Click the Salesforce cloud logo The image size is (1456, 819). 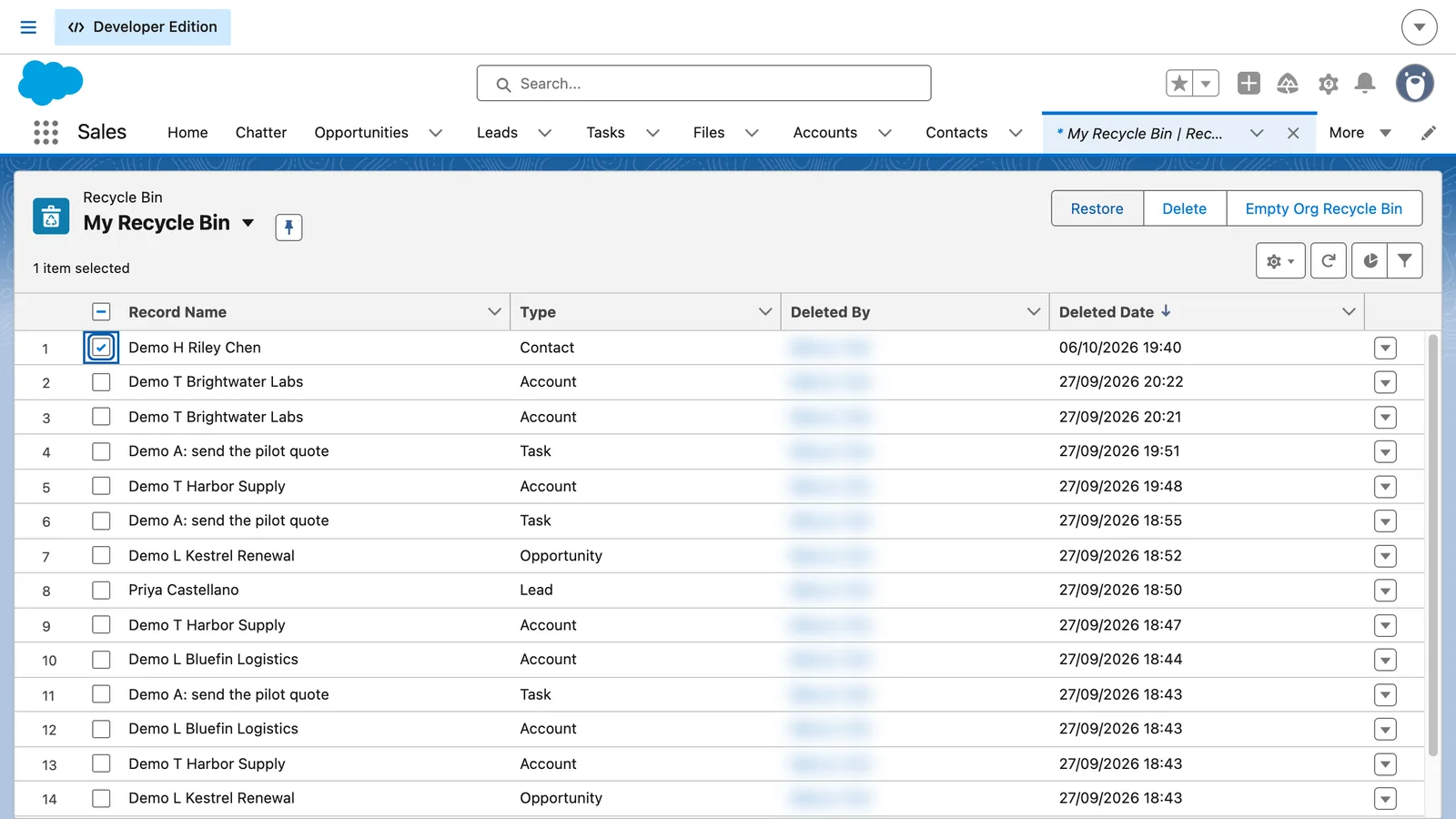pyautogui.click(x=50, y=83)
